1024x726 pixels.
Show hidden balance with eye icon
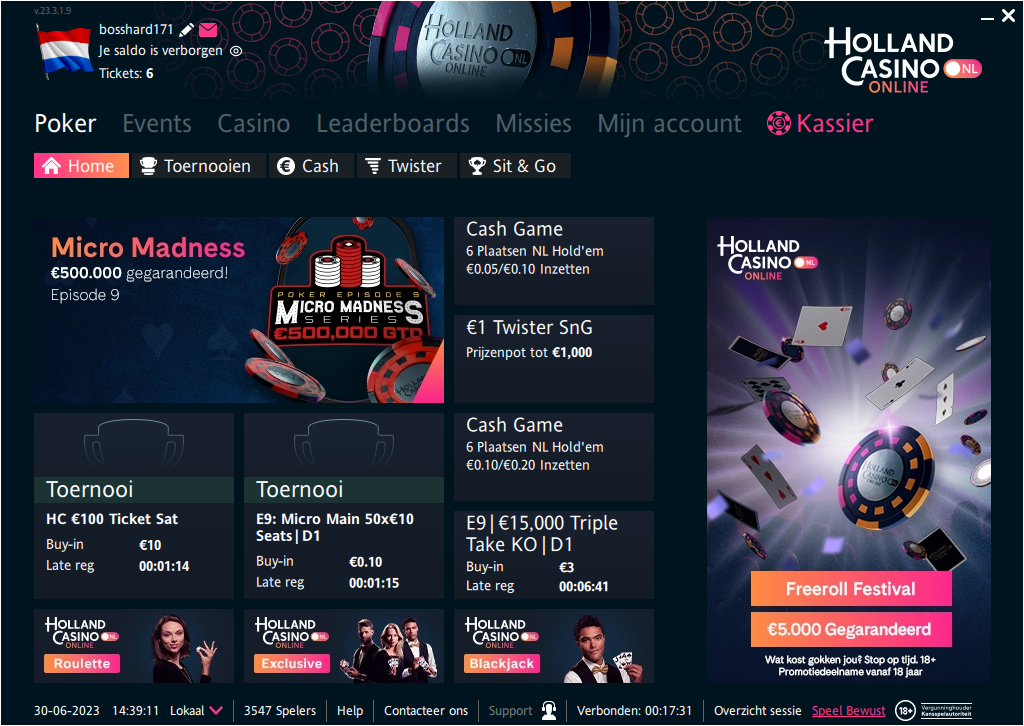(236, 51)
